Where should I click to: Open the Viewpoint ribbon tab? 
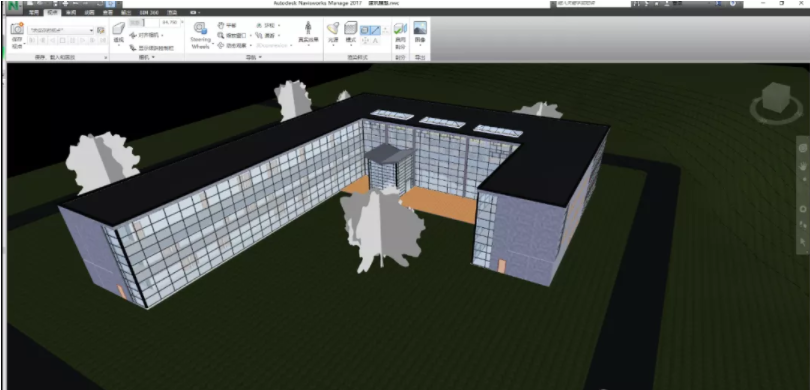tap(52, 12)
